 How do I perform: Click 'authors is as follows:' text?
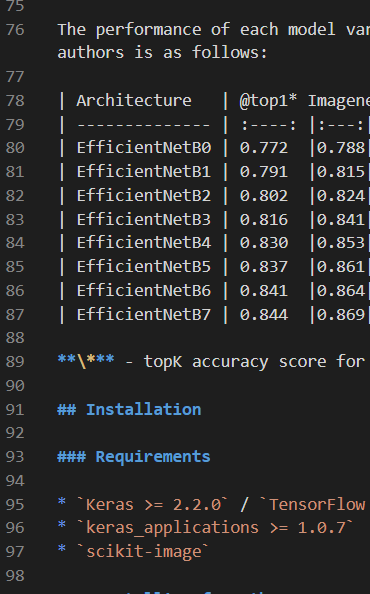162,53
